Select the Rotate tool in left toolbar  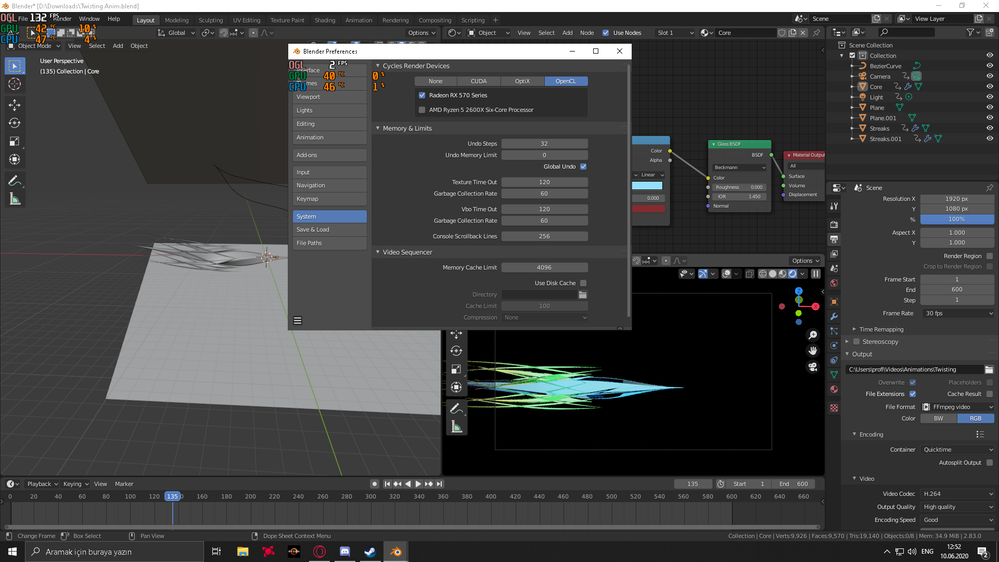click(x=14, y=123)
